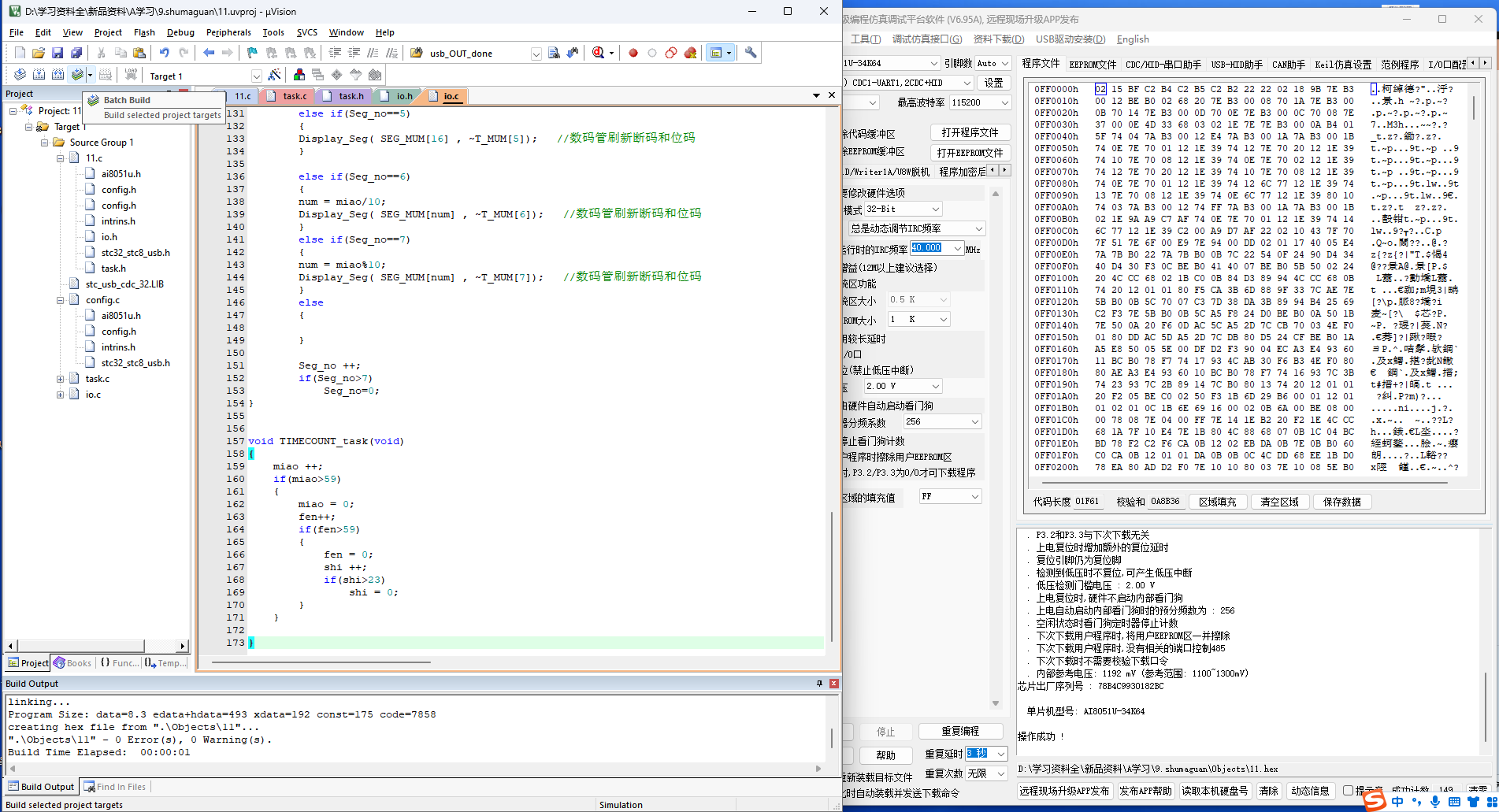Collapse the Source Group 1 tree node

click(45, 143)
